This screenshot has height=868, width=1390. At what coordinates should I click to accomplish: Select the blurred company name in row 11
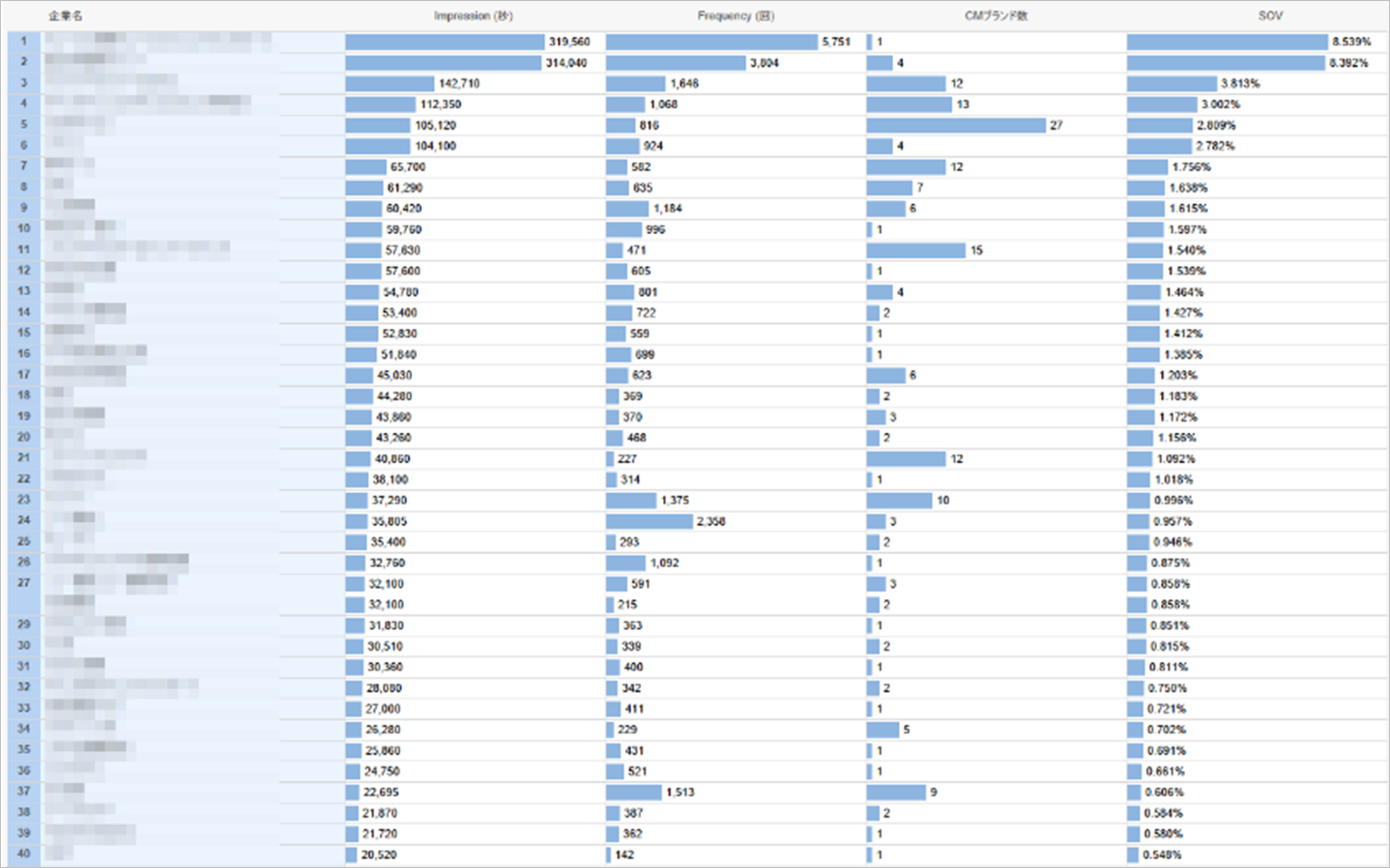(x=135, y=249)
